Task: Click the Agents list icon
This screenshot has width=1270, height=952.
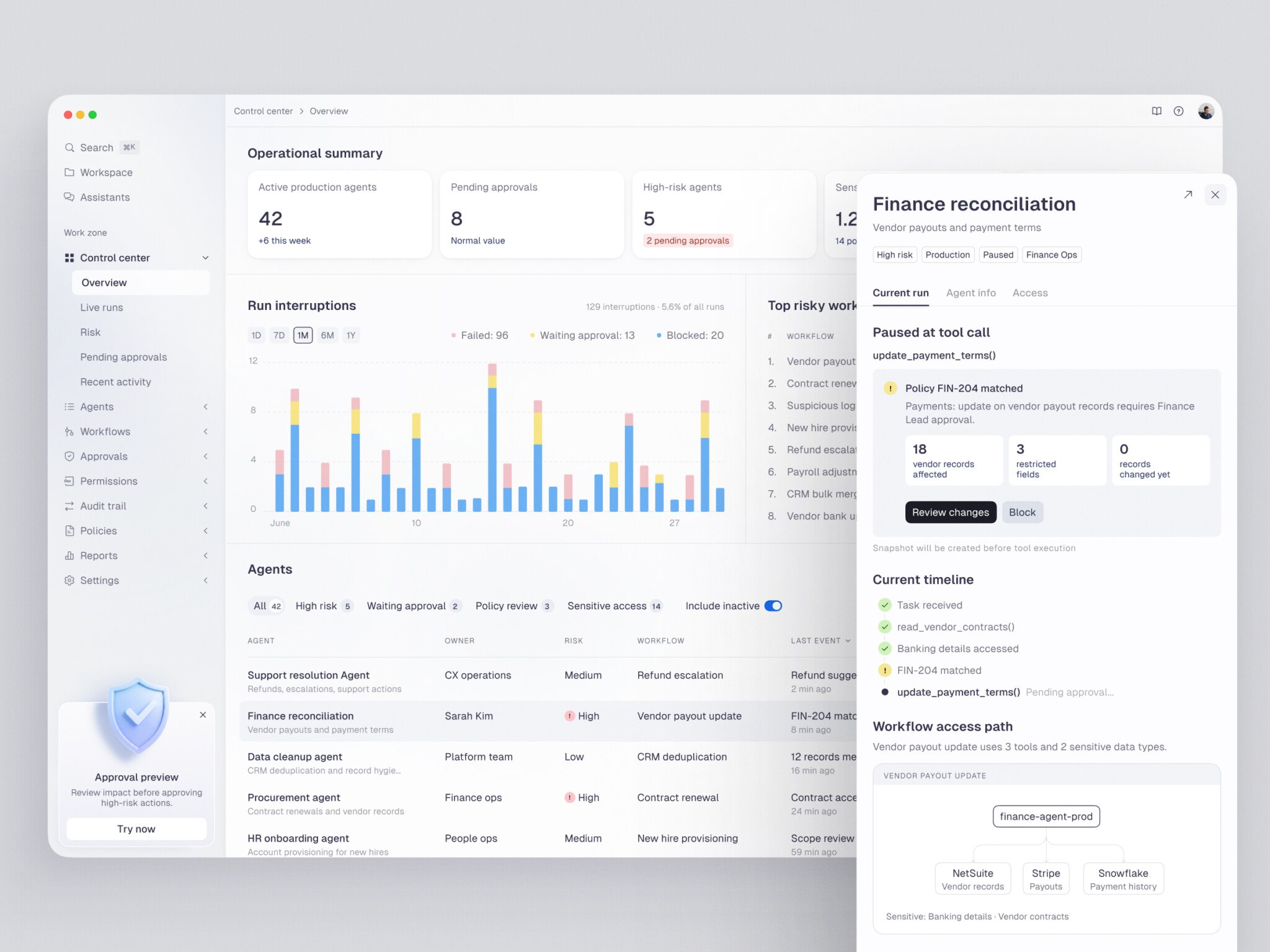Action: 69,407
